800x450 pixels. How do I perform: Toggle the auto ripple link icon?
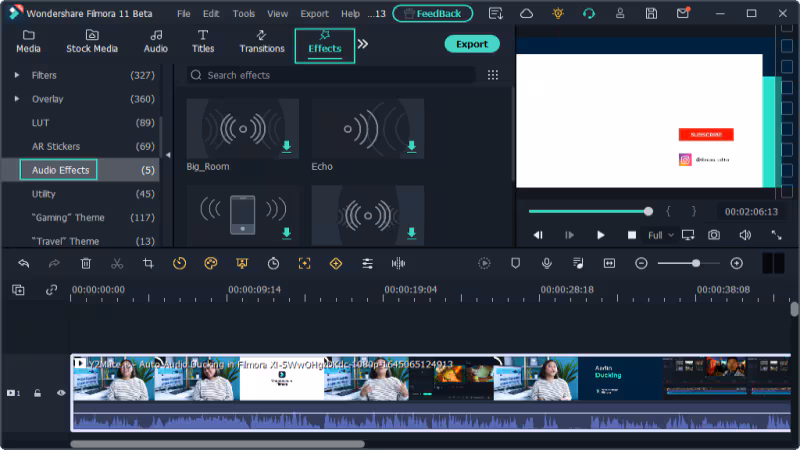coord(51,290)
